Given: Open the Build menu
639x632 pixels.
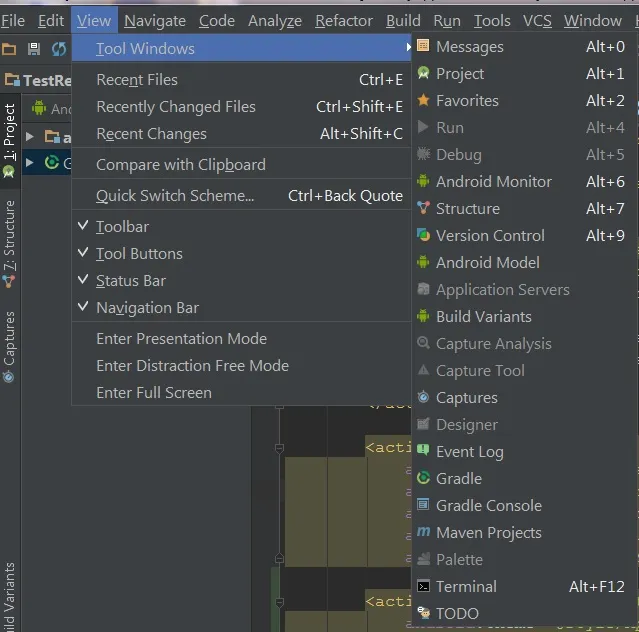Looking at the screenshot, I should pyautogui.click(x=403, y=20).
